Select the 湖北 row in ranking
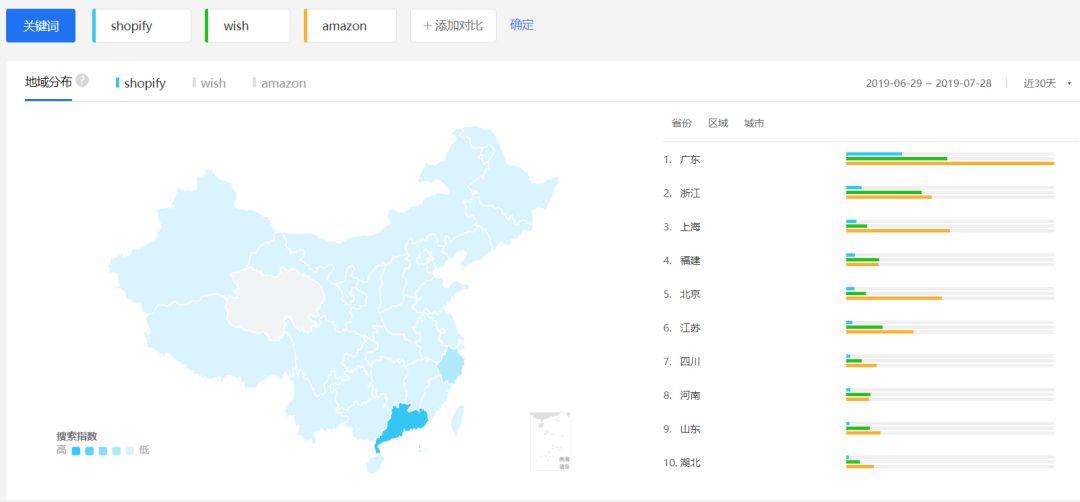The height and width of the screenshot is (502, 1080). click(859, 463)
